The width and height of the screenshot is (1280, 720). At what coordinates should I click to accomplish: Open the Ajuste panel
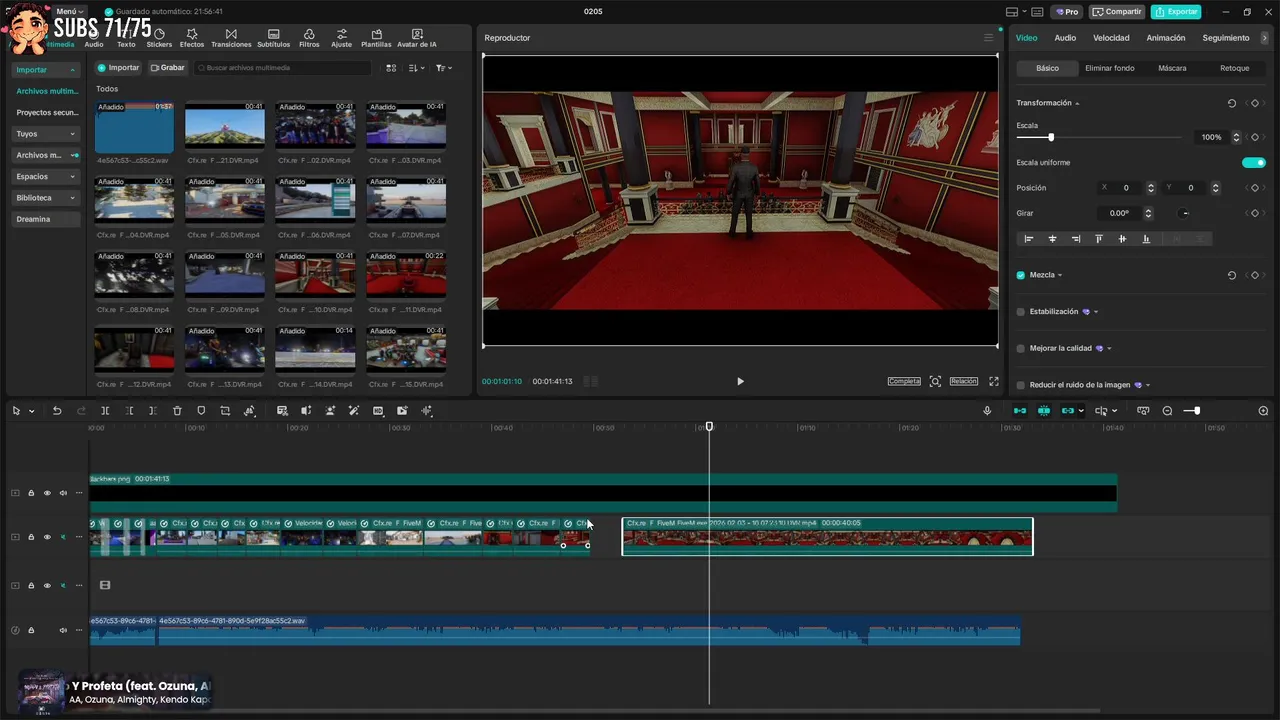(342, 39)
